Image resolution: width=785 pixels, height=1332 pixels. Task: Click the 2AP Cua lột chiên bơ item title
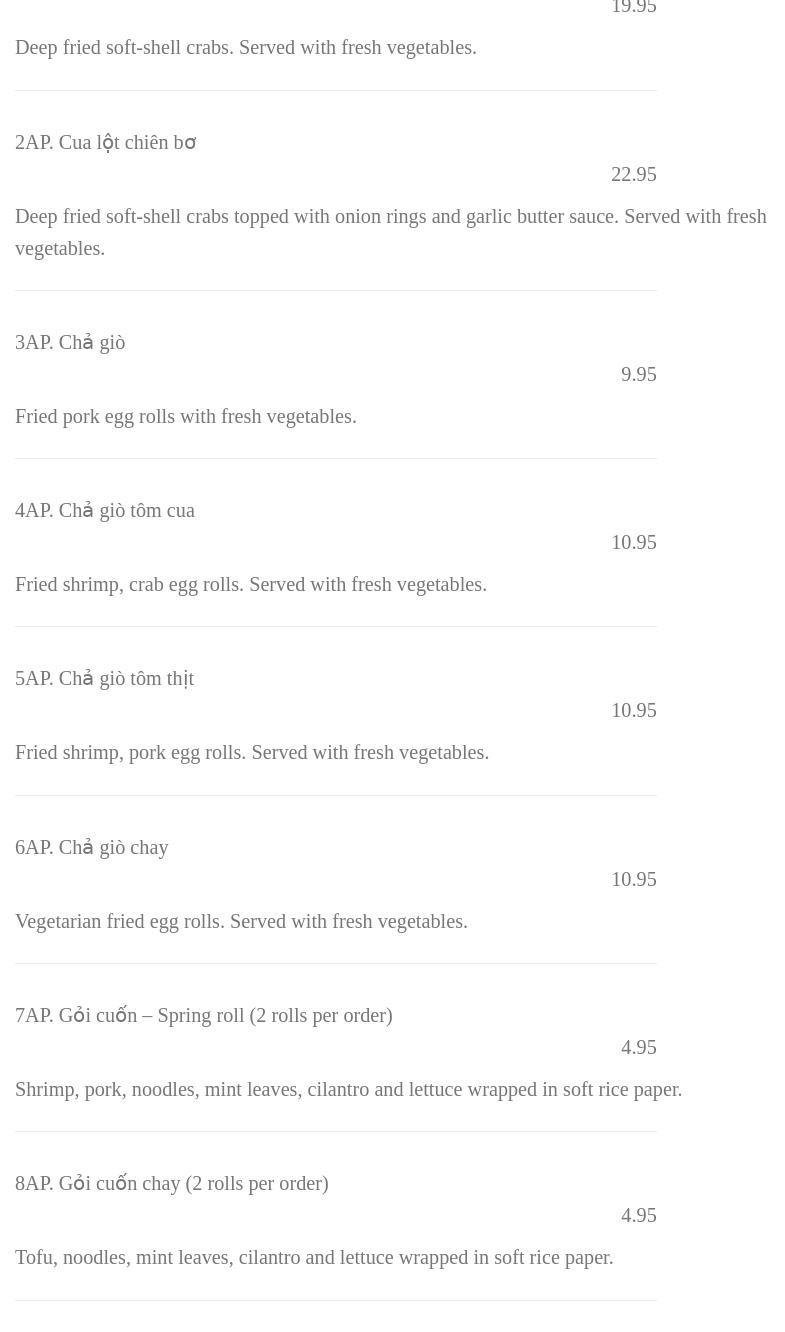pyautogui.click(x=105, y=142)
